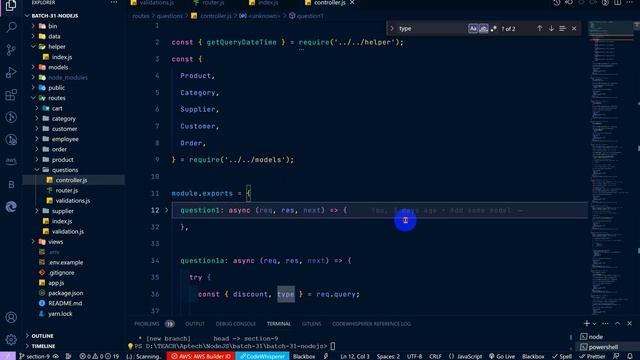This screenshot has width=640, height=360.
Task: Open Run and Debug view
Action: tap(11, 72)
